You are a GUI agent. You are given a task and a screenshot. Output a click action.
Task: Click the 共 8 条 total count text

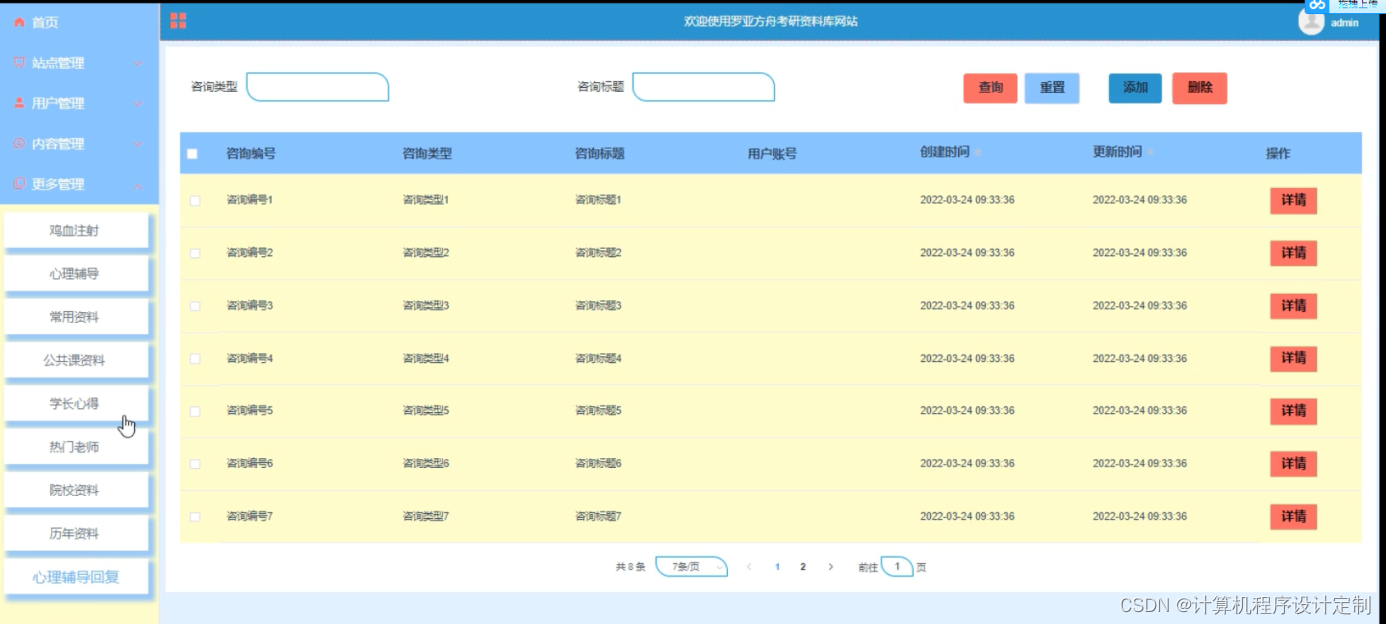[630, 567]
